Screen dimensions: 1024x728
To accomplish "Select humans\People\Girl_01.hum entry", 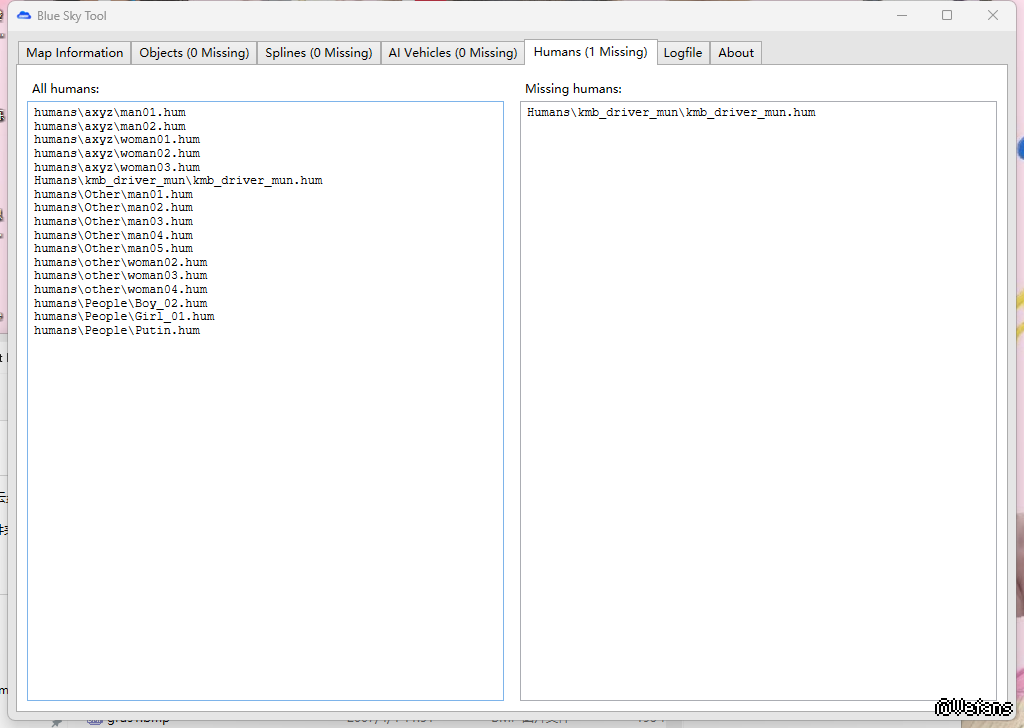I will pyautogui.click(x=124, y=317).
